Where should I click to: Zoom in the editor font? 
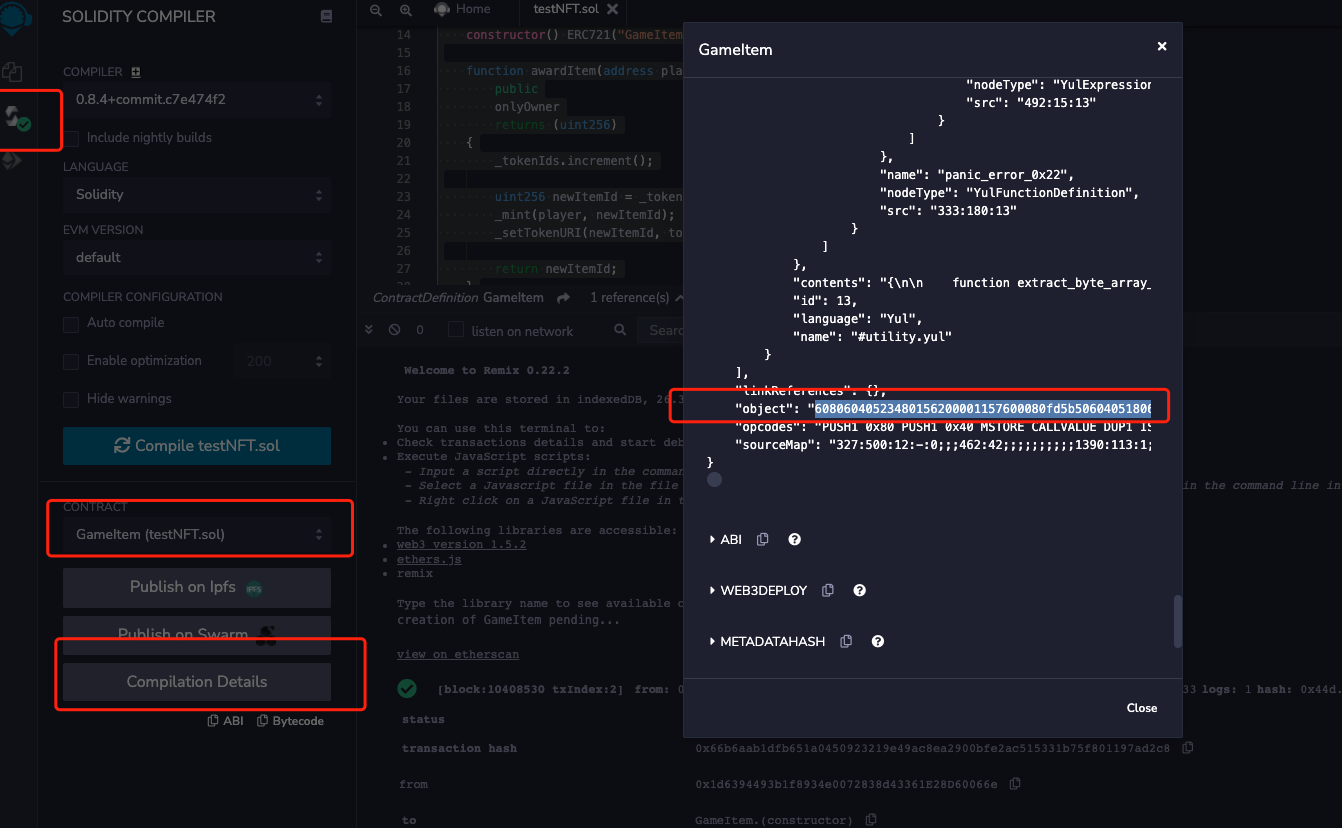coord(405,9)
